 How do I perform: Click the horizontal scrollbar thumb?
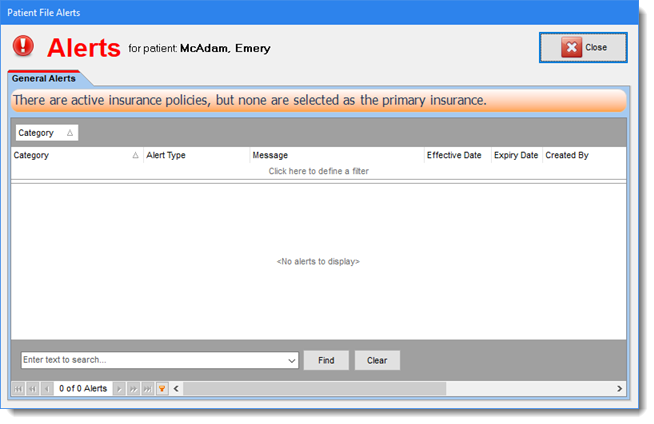click(x=314, y=389)
